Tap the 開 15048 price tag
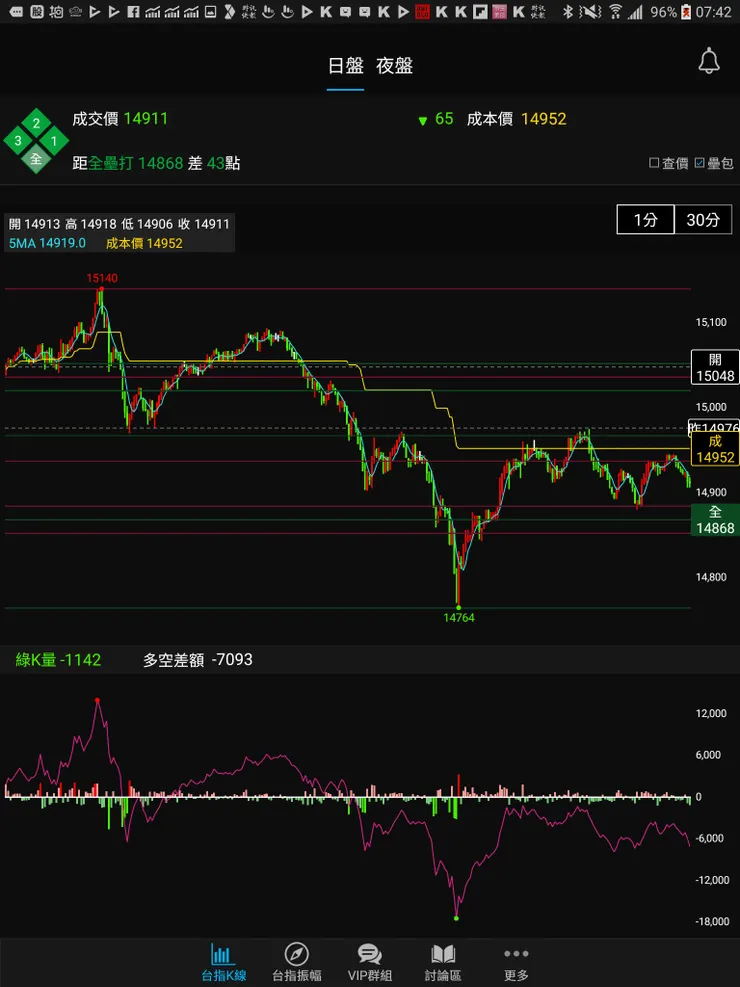This screenshot has height=987, width=740. [x=715, y=368]
